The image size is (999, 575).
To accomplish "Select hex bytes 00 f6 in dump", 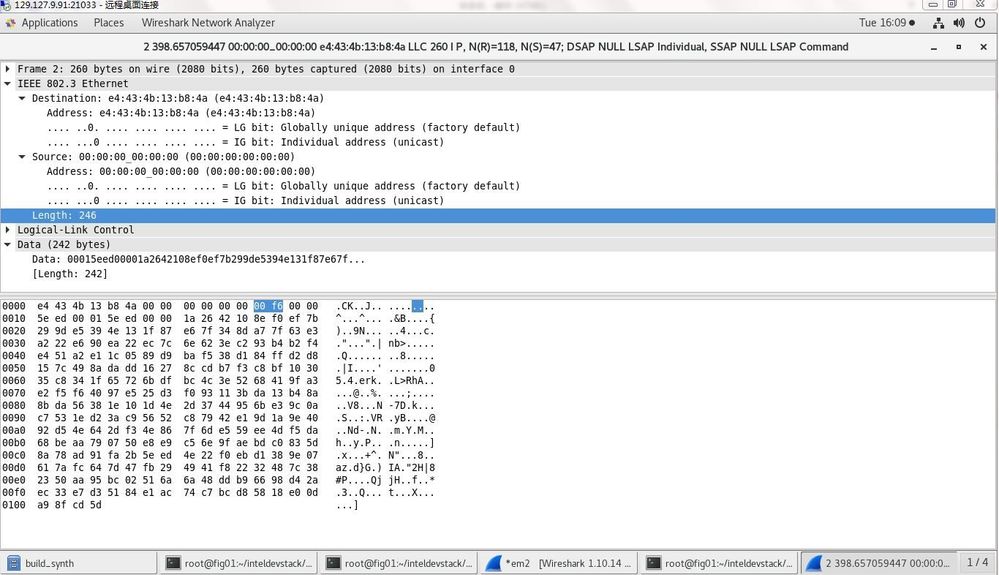I will pos(268,306).
